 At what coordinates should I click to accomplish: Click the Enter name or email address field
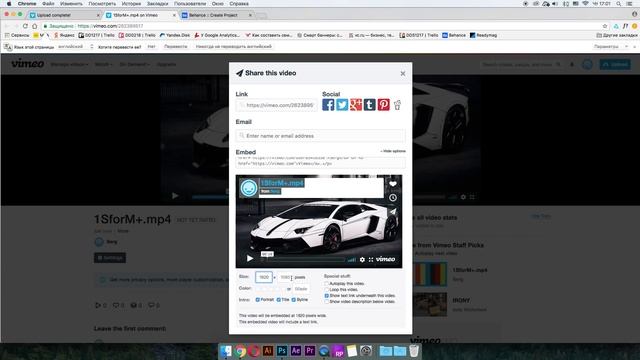(320, 136)
